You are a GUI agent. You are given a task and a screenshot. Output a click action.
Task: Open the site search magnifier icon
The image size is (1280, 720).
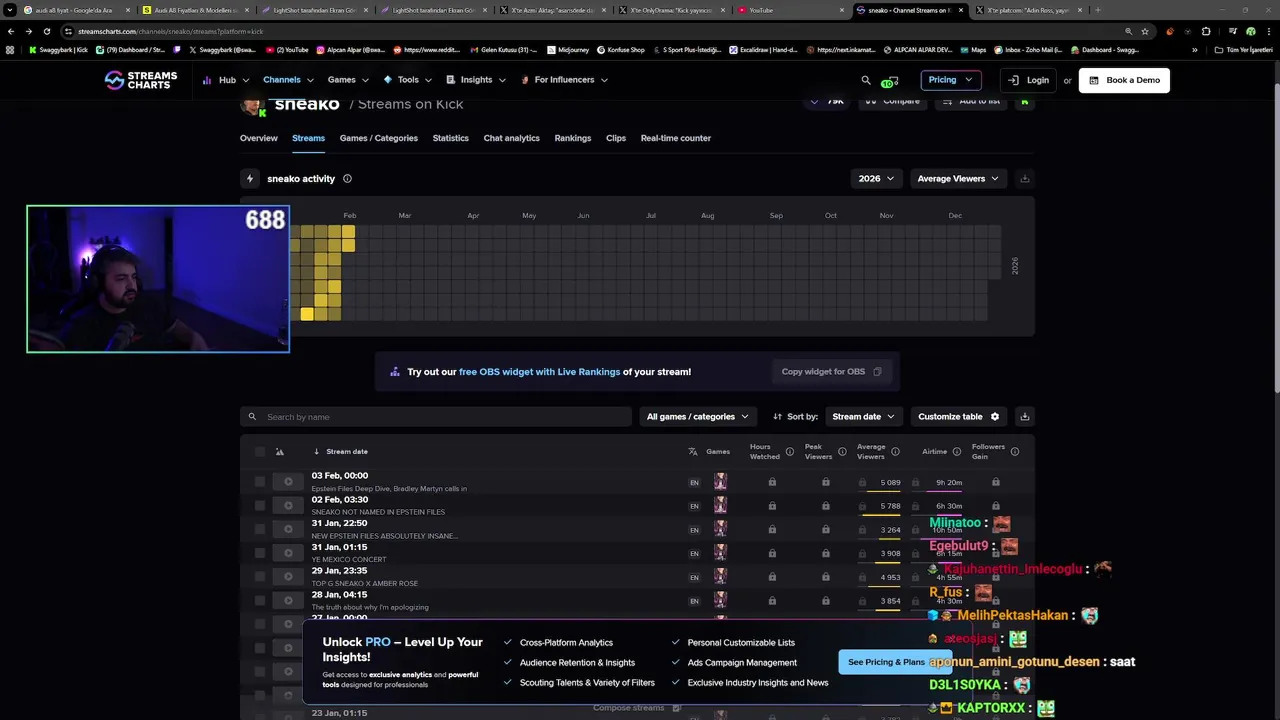(866, 80)
